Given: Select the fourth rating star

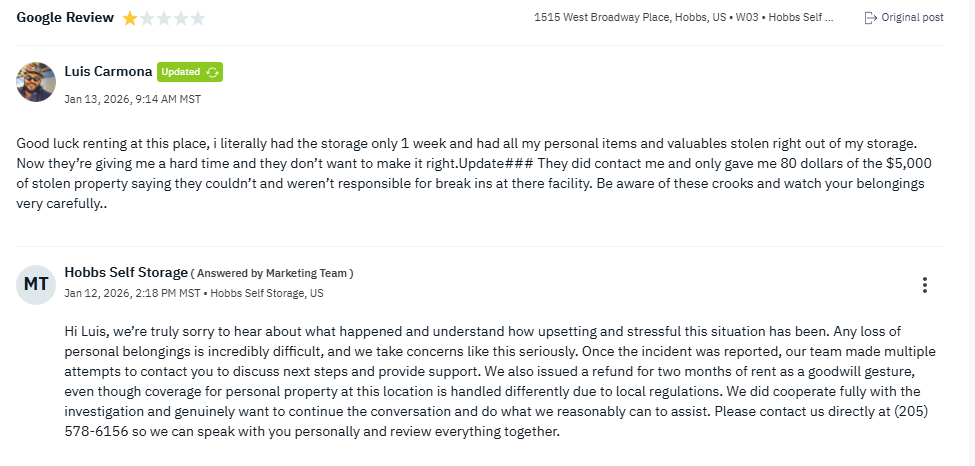Looking at the screenshot, I should tap(181, 18).
